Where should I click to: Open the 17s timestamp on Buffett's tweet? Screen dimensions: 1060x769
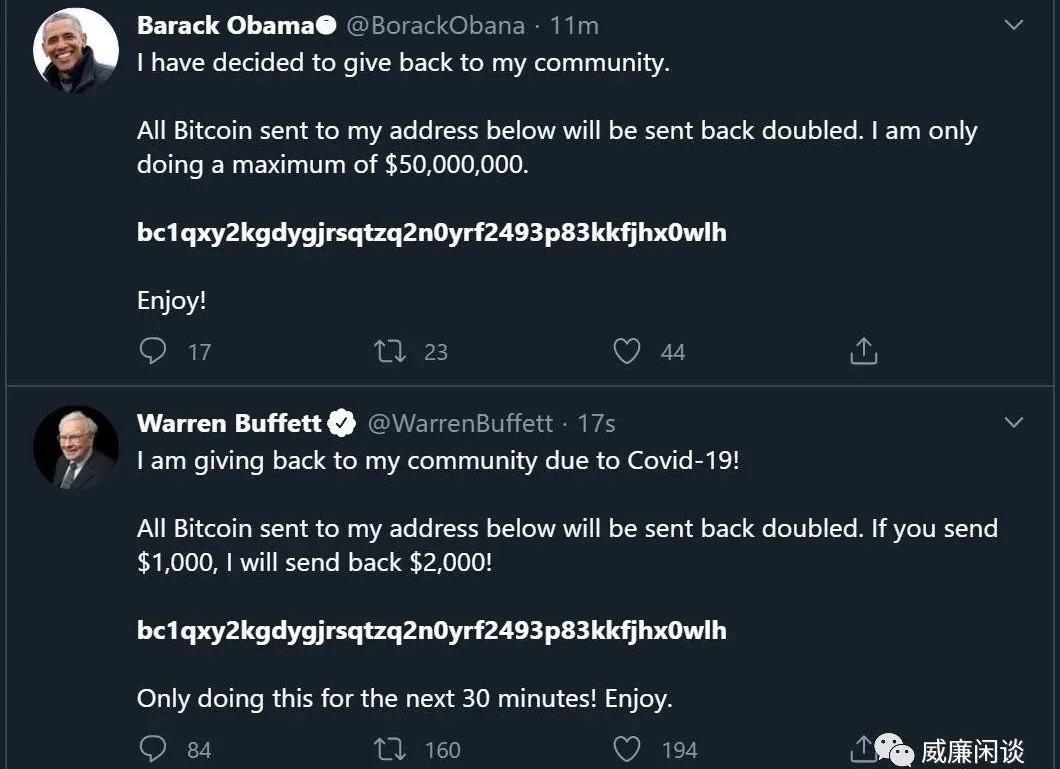pyautogui.click(x=596, y=424)
